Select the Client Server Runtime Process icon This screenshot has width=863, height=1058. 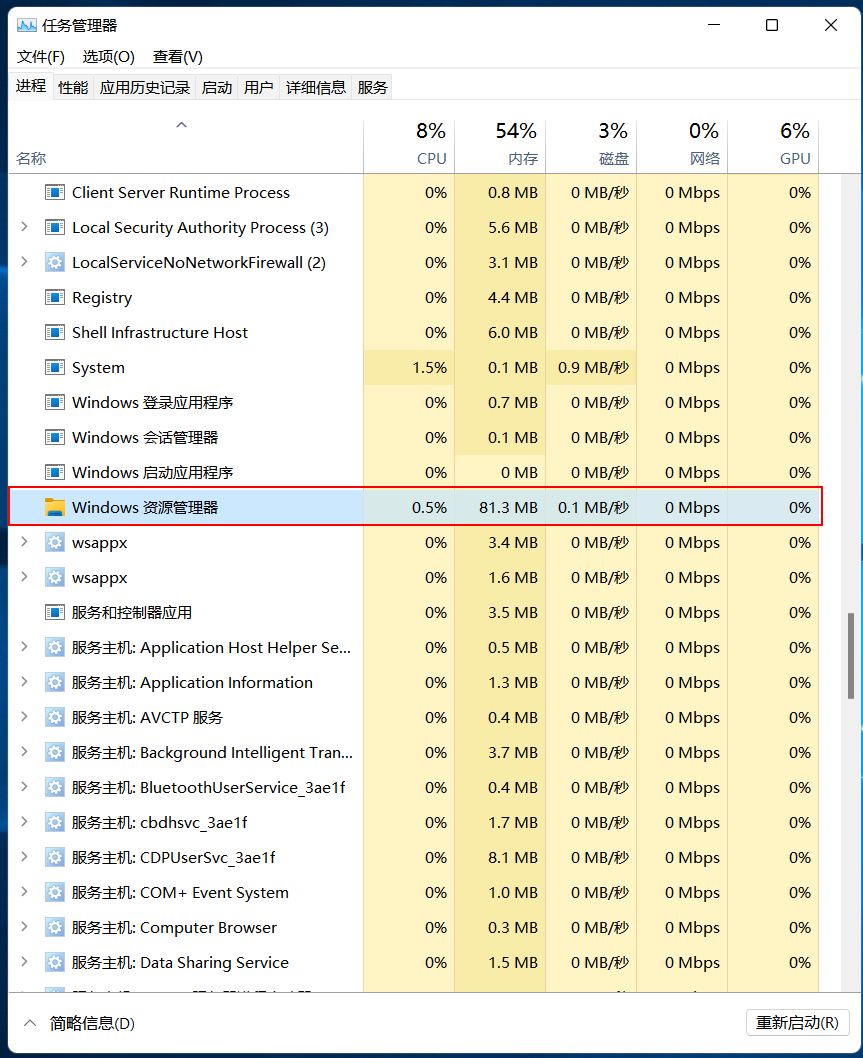54,192
